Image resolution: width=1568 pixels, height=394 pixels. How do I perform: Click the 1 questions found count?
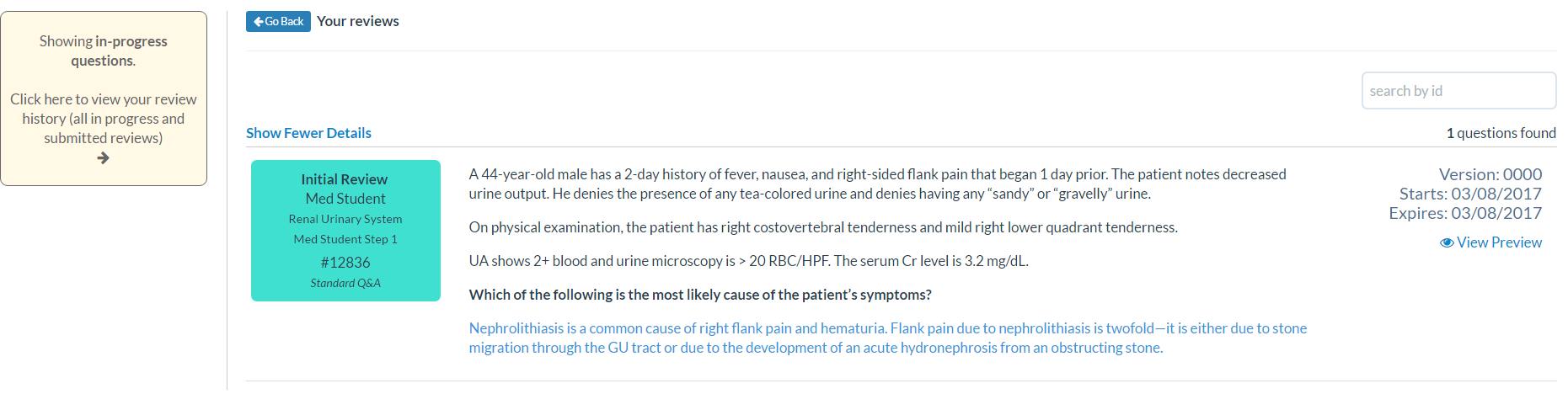coord(1501,133)
